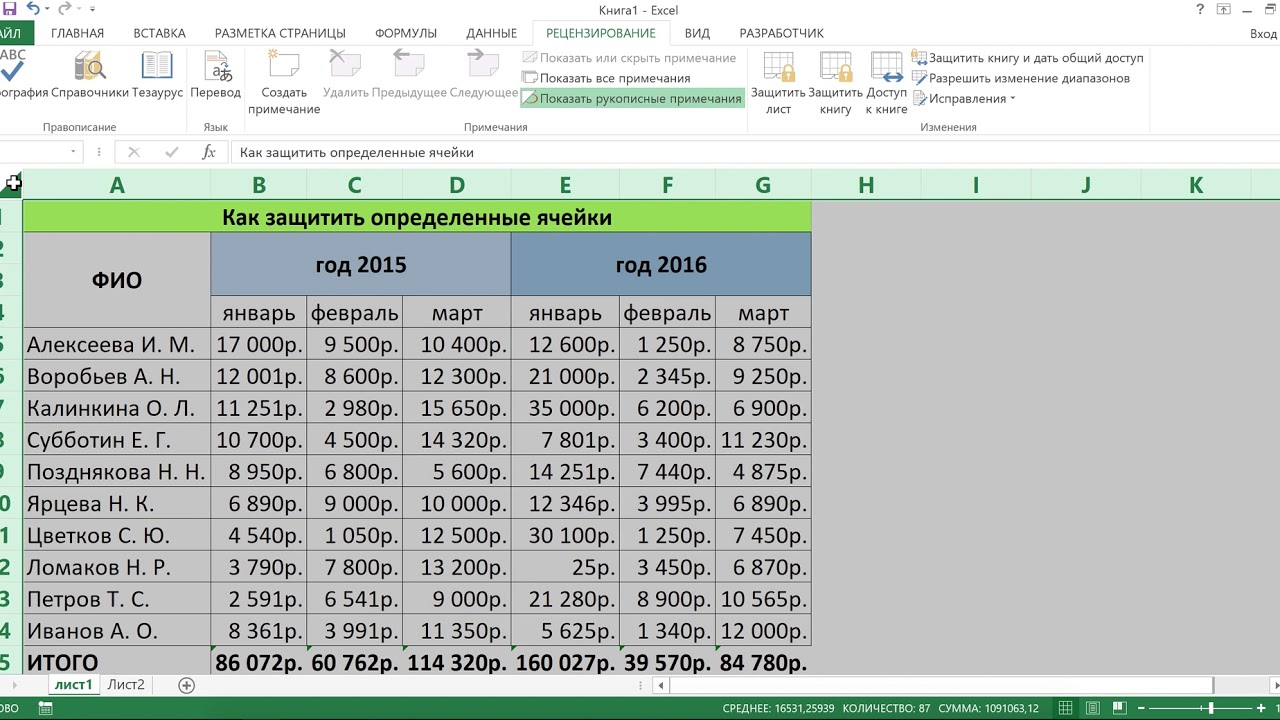This screenshot has height=720, width=1280.
Task: Select the title cell Как защитить определенные ячейки
Action: pos(417,217)
